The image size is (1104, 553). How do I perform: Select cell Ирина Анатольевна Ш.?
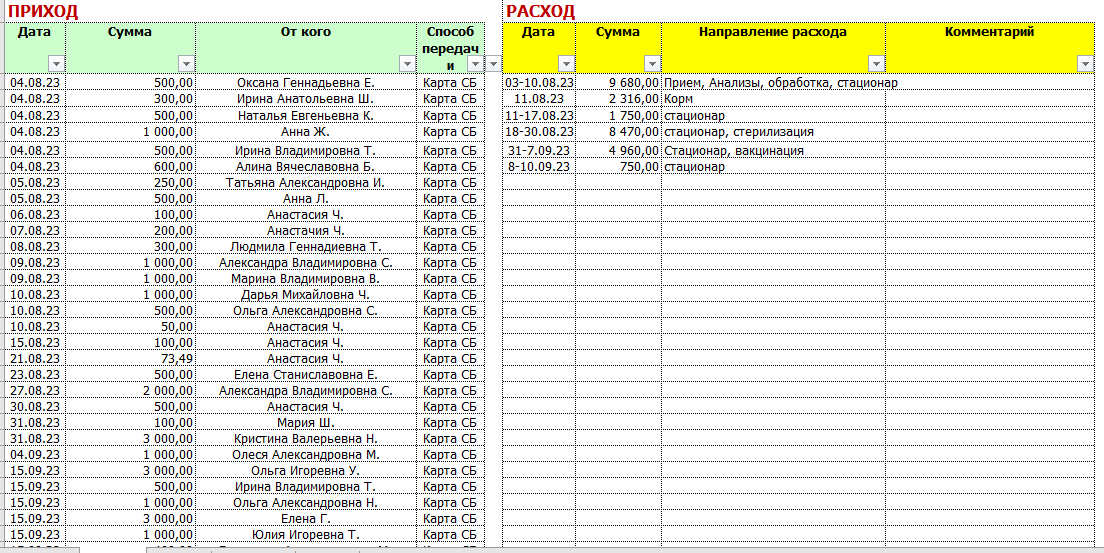(x=306, y=99)
